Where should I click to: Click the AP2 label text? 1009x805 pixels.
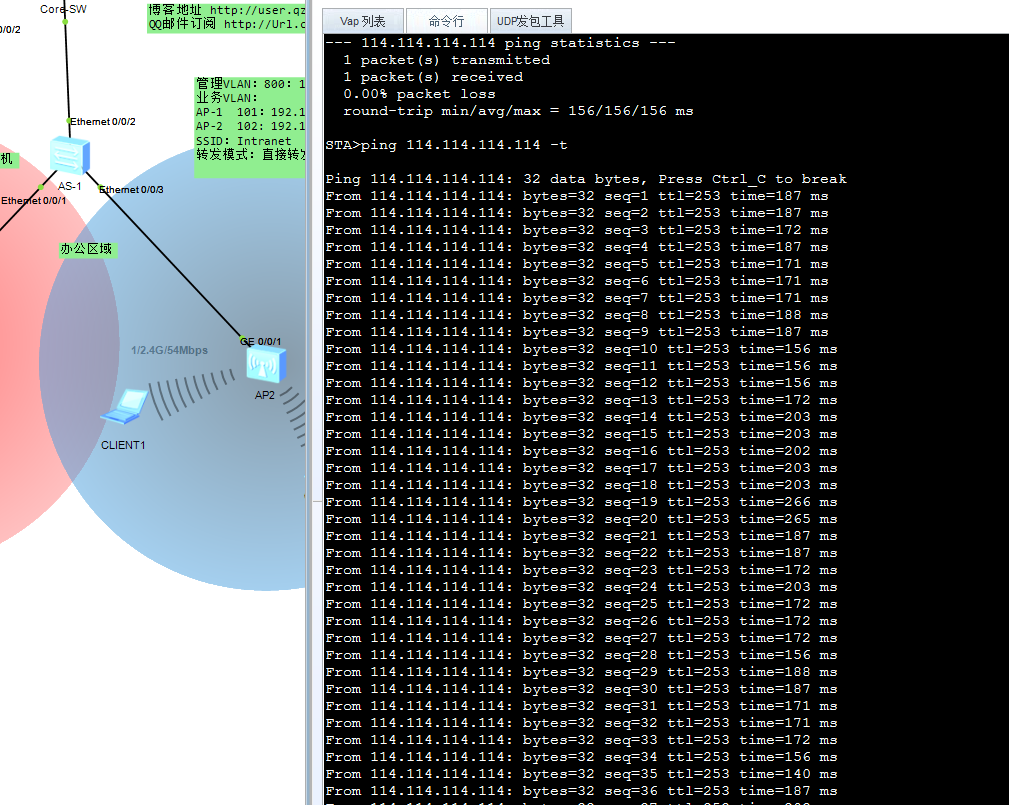click(264, 395)
